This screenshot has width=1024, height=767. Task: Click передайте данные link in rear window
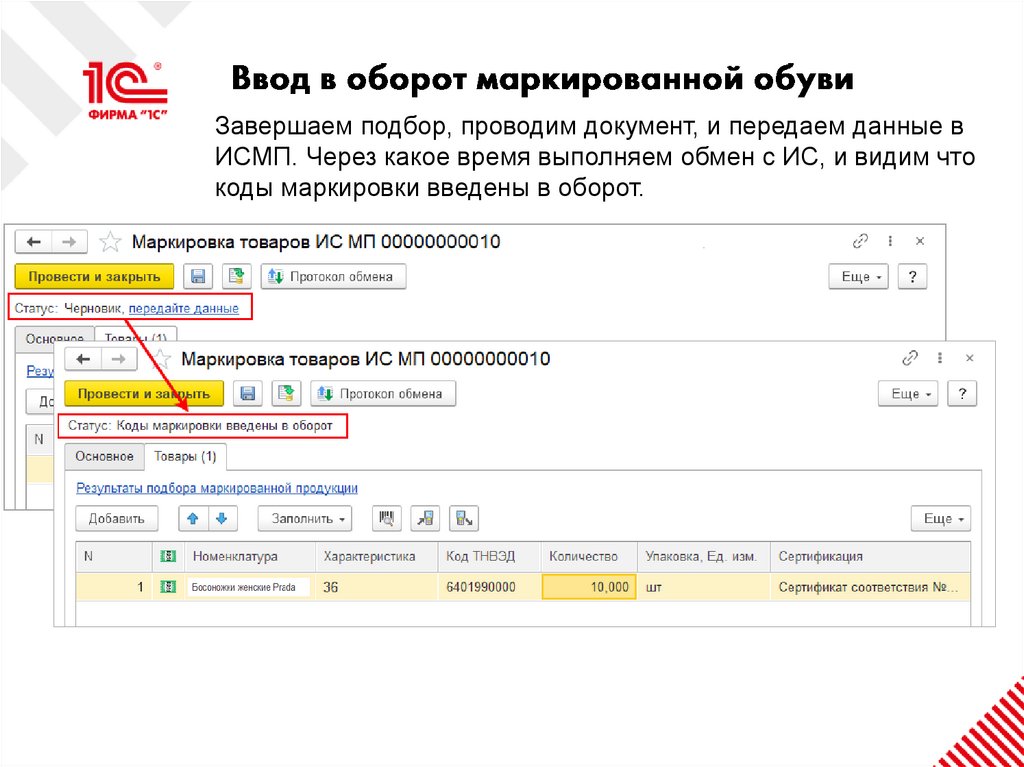click(184, 308)
